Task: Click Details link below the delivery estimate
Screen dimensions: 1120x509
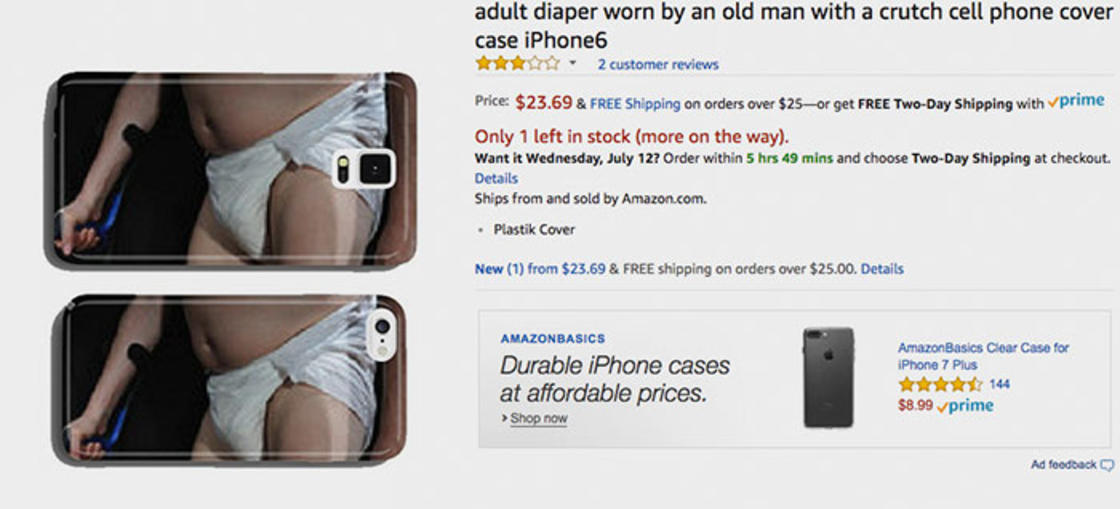Action: point(496,178)
